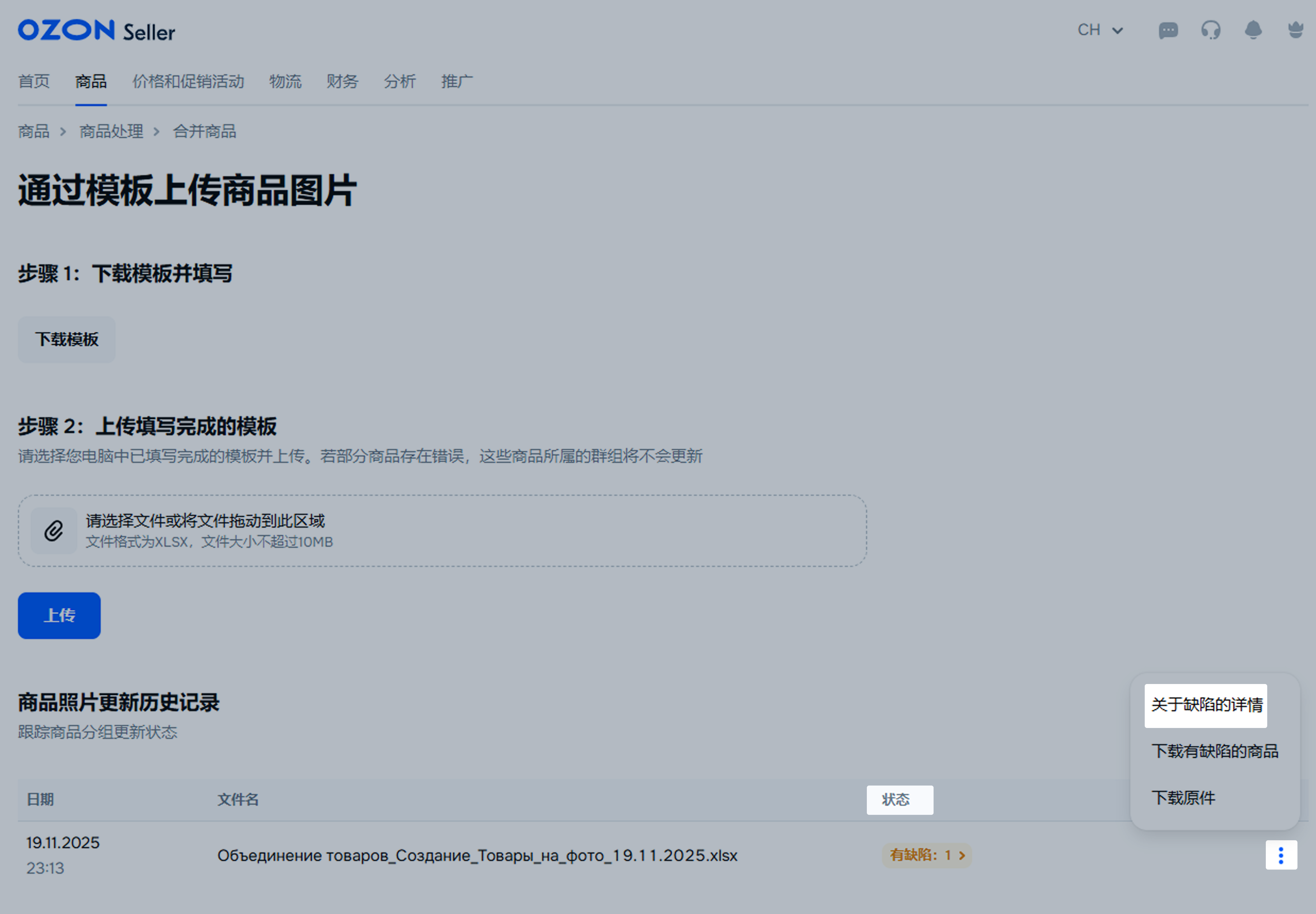Open the 商品处理 breadcrumb link
Screen dimensions: 1316x914
[x=111, y=132]
